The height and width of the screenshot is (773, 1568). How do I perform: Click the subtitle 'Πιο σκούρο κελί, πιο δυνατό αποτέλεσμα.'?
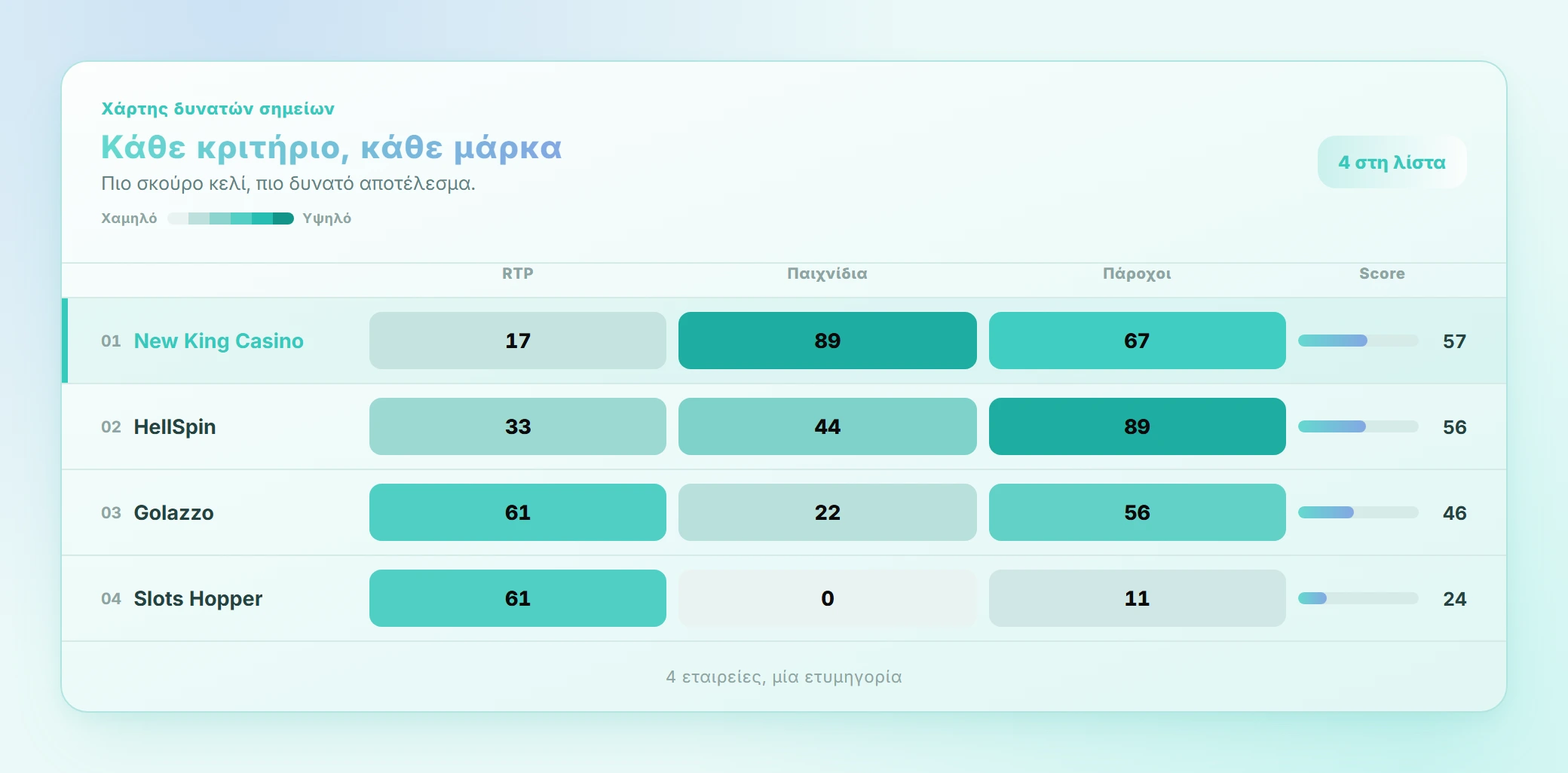(x=288, y=184)
